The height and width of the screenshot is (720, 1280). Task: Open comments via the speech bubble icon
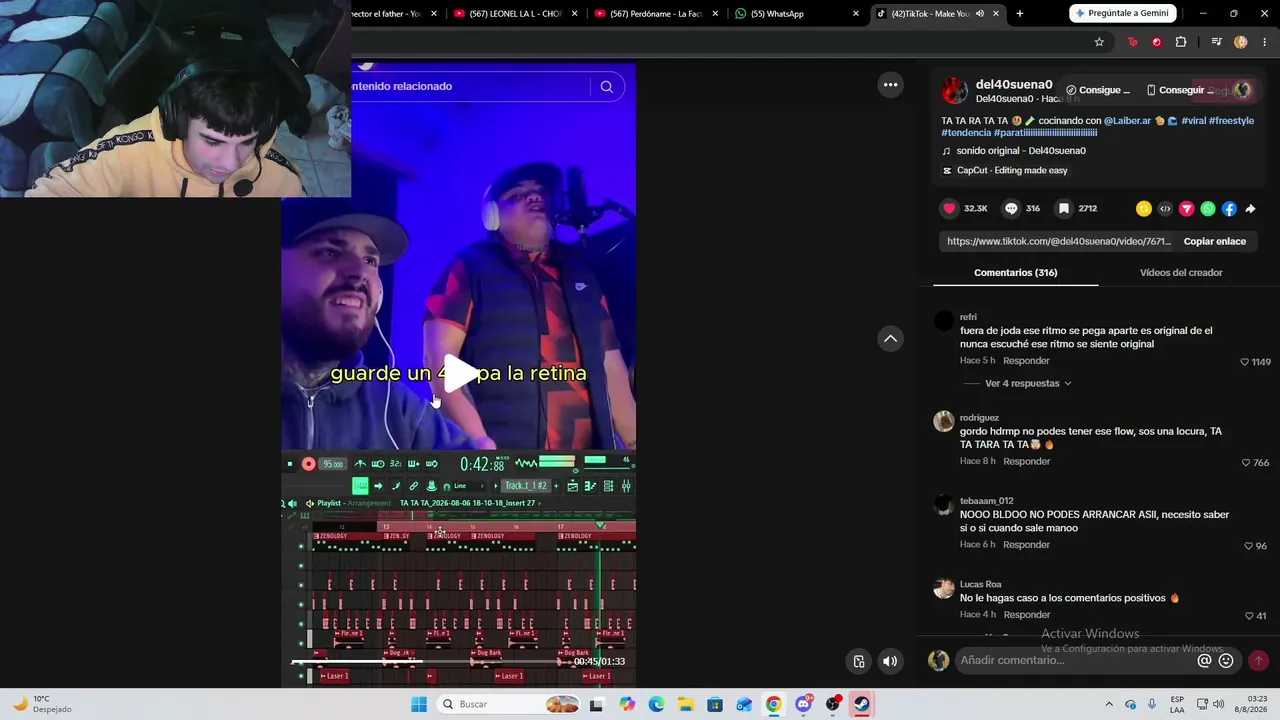[1011, 209]
